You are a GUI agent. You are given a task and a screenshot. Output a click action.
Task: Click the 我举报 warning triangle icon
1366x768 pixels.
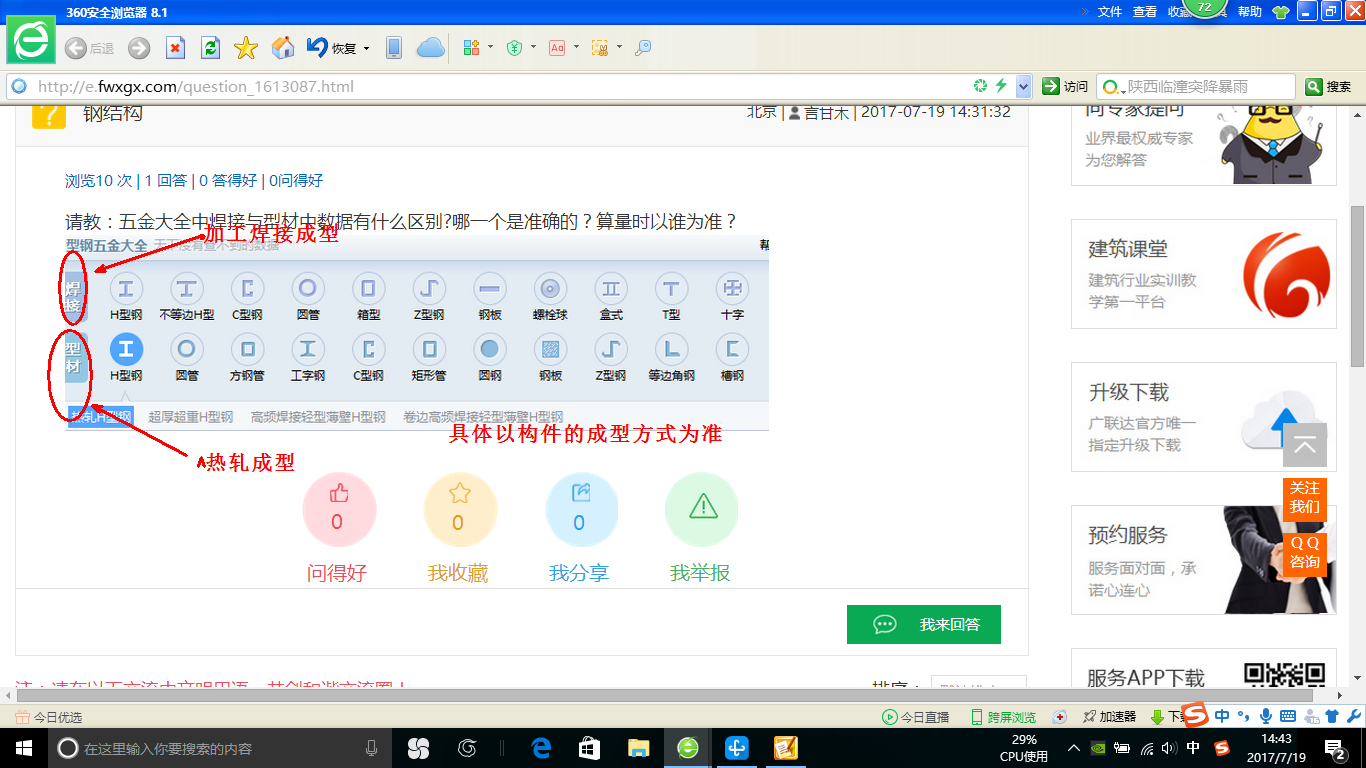coord(702,509)
